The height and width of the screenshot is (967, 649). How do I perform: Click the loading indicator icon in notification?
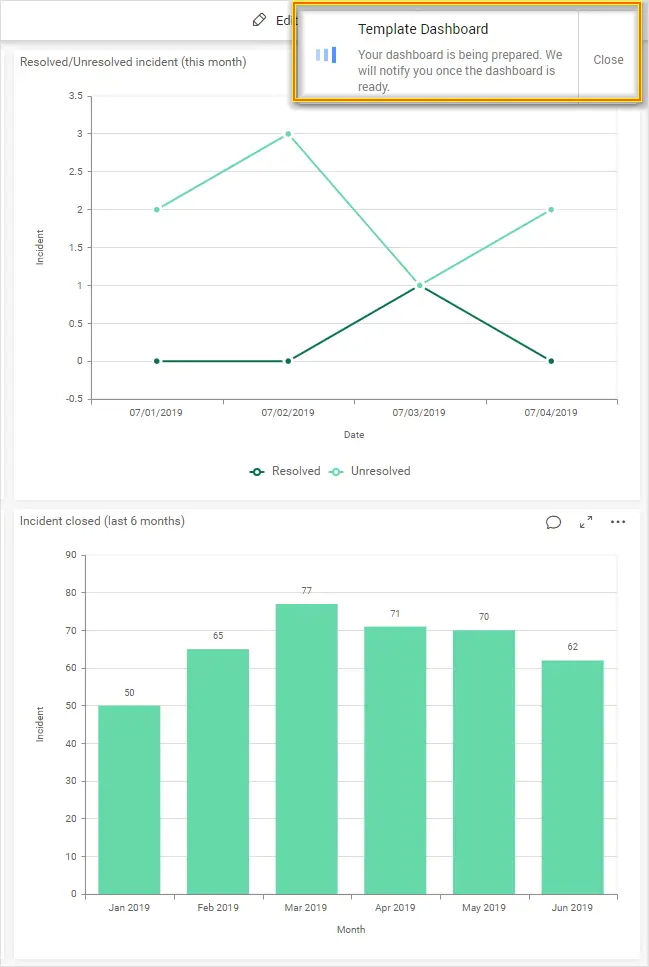[326, 55]
